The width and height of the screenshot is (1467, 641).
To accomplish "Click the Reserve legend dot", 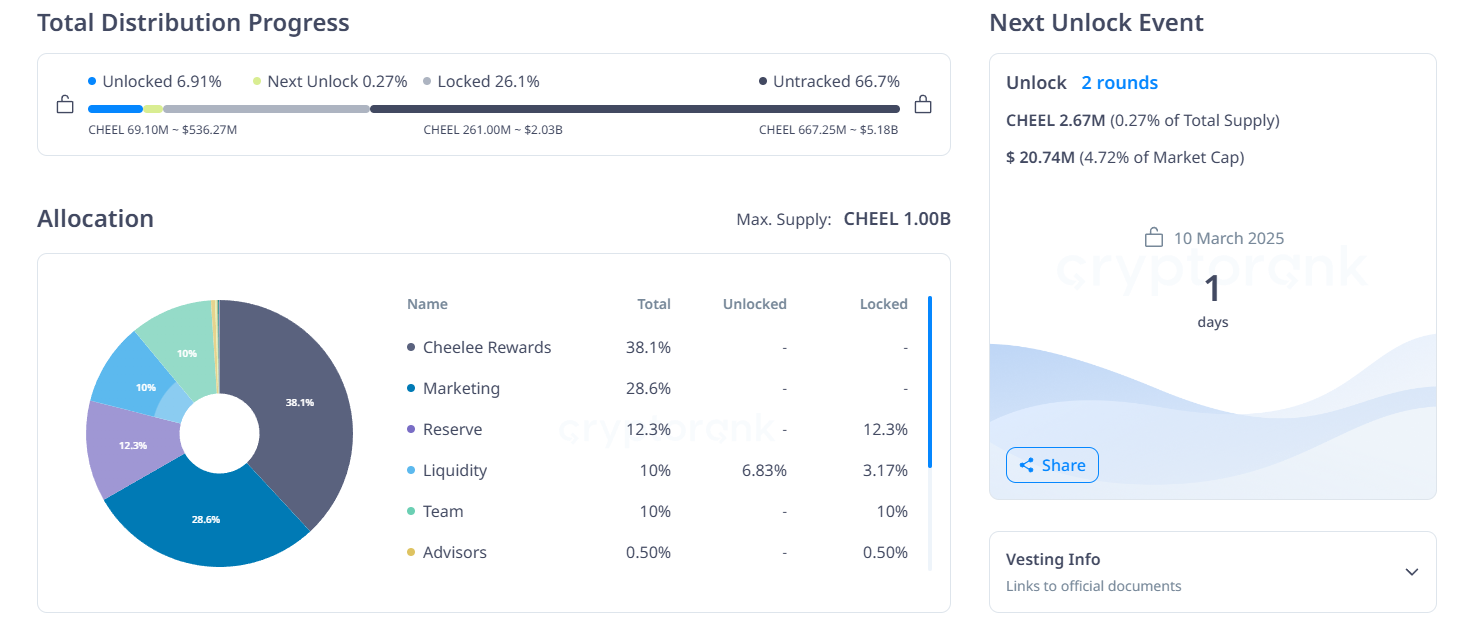I will pyautogui.click(x=411, y=429).
